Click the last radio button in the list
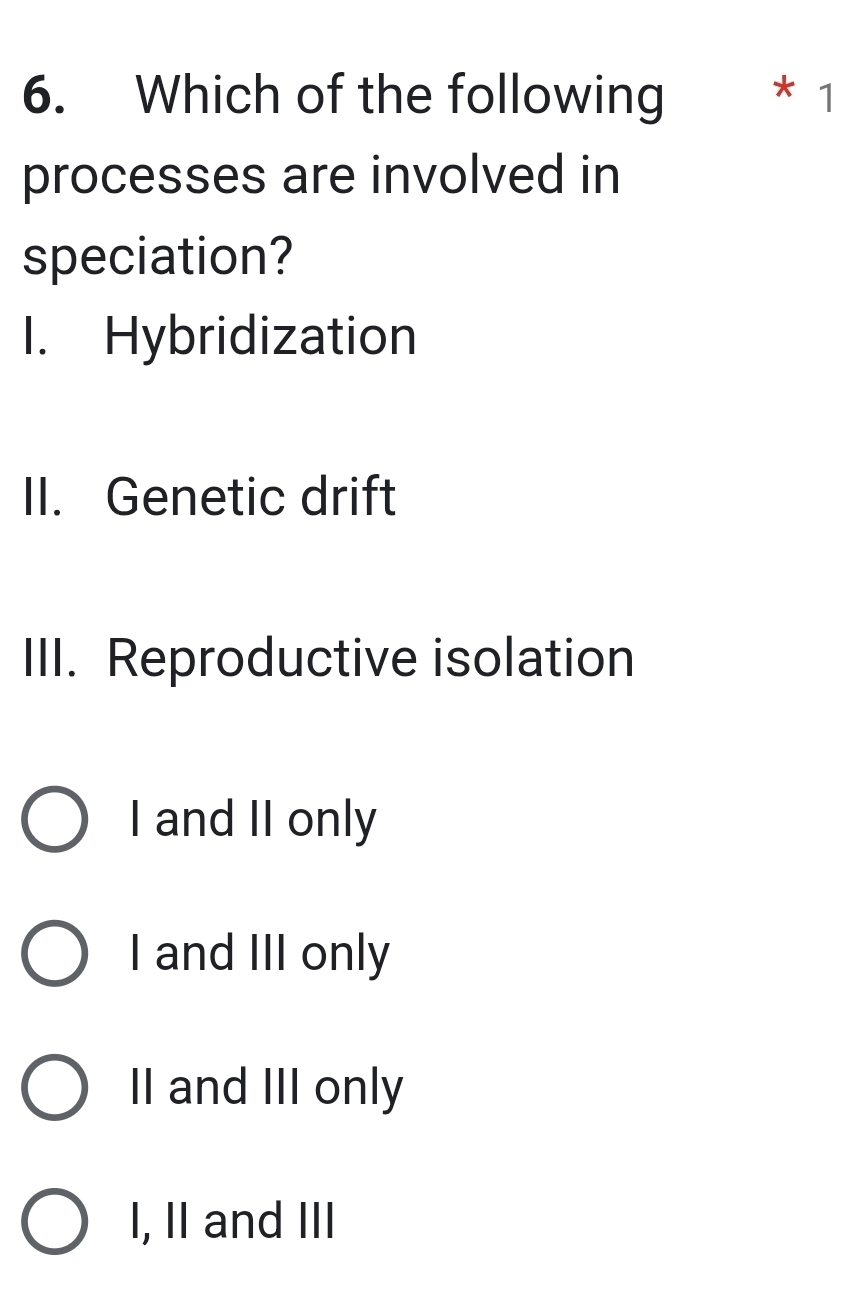The height and width of the screenshot is (1303, 843). [55, 1221]
